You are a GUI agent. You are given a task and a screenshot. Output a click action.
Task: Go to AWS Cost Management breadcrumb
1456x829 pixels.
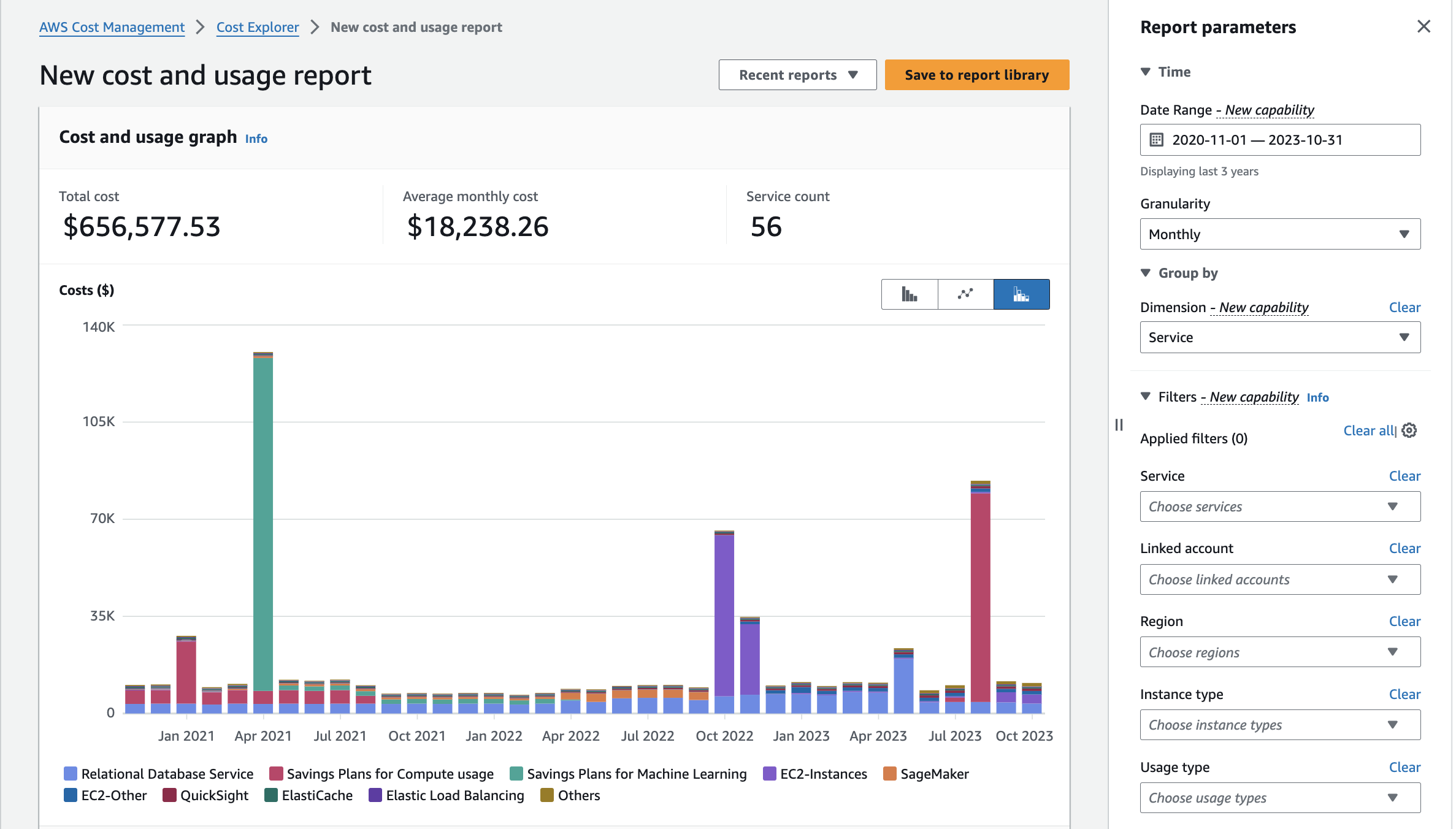(112, 27)
